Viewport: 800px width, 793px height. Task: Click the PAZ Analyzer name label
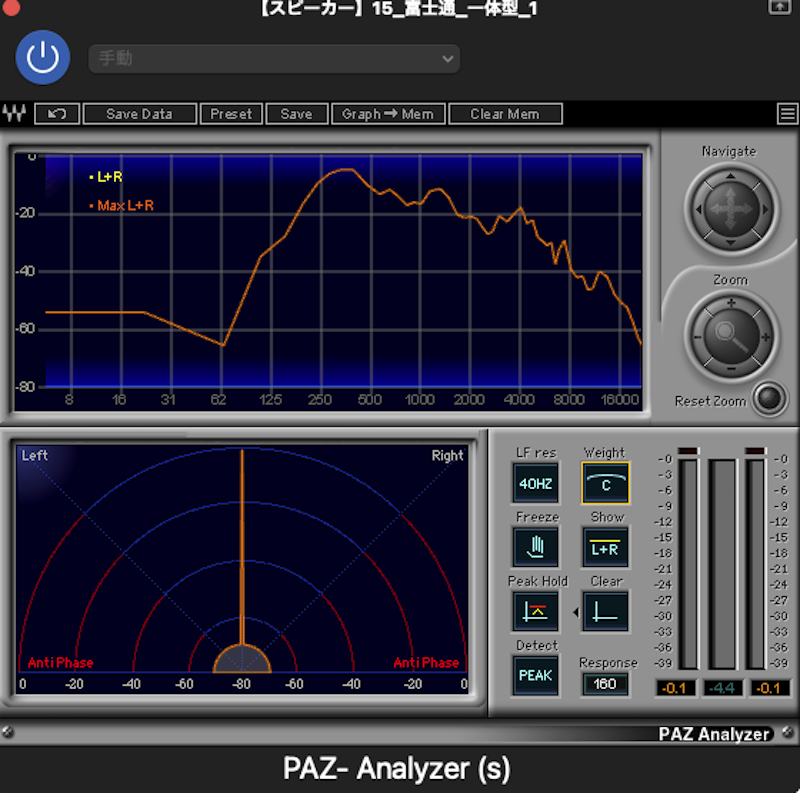coord(714,734)
